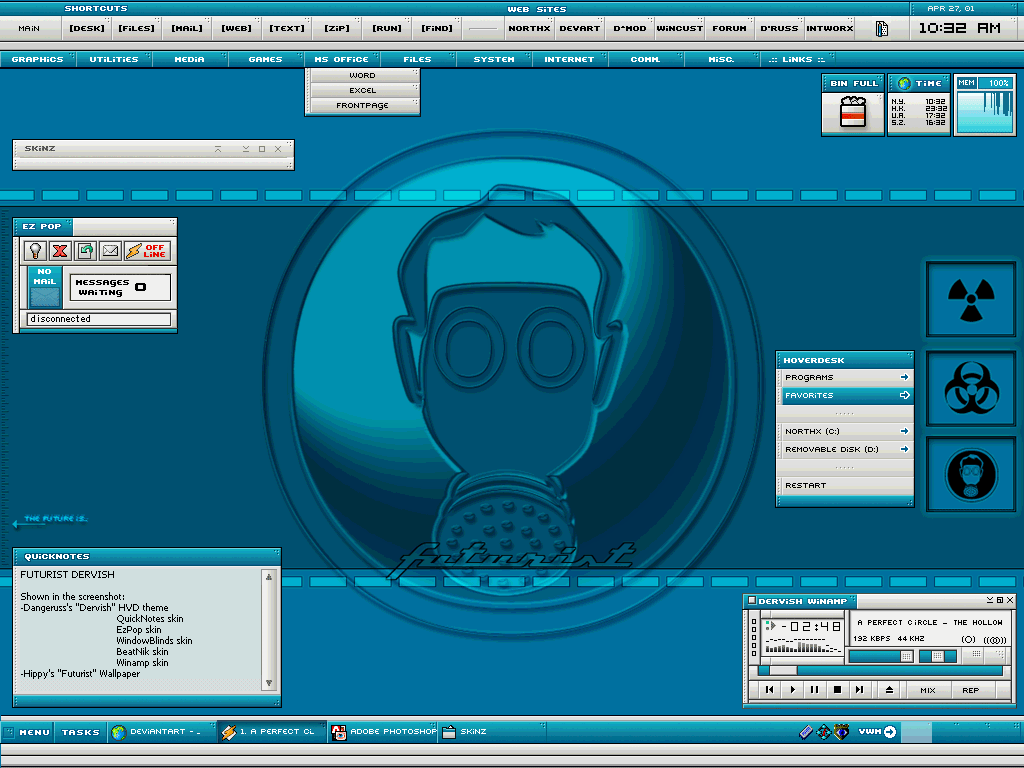Click the full recycle bin icon
Viewport: 1024px width, 768px height.
click(853, 112)
